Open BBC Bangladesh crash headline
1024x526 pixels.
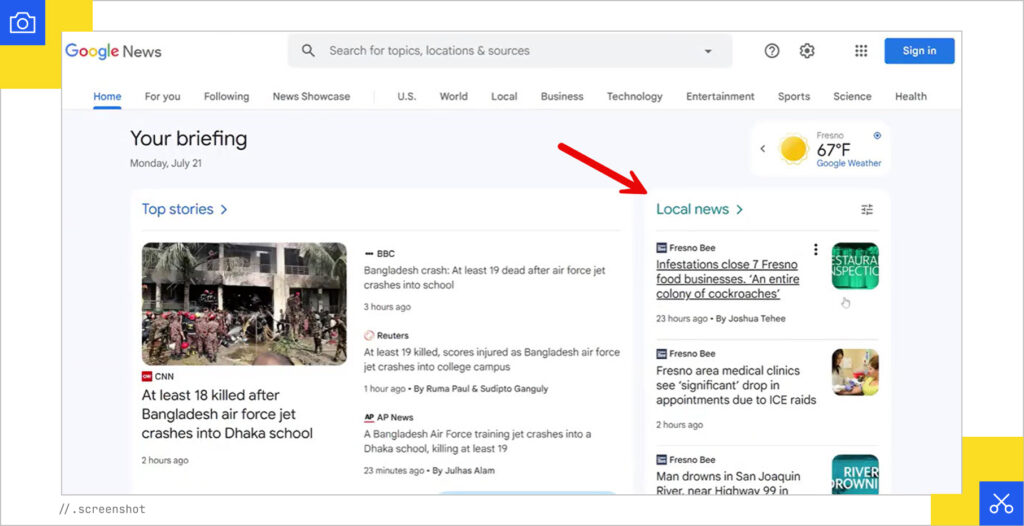point(485,278)
